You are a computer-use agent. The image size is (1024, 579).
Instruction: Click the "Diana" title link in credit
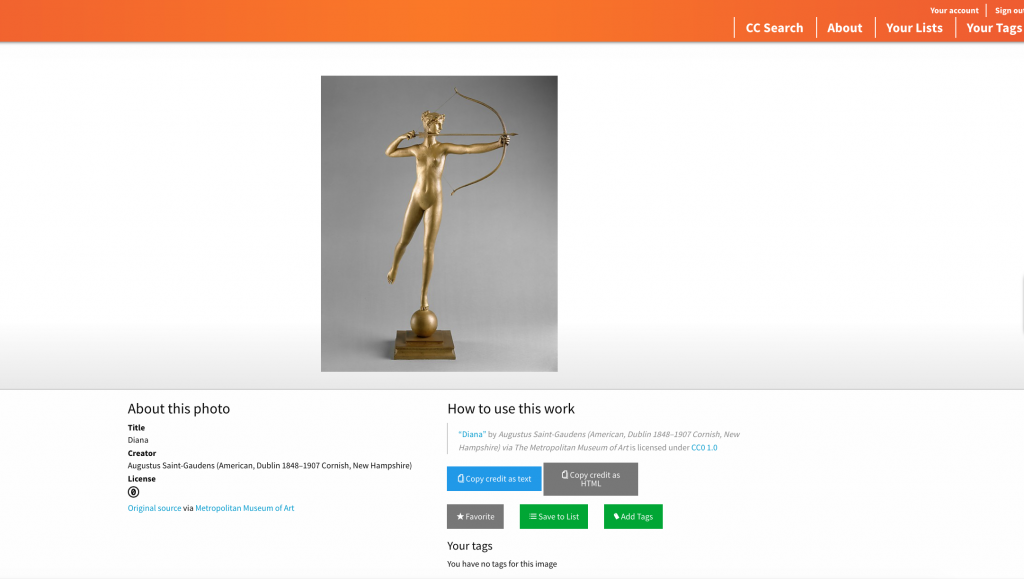pos(472,434)
